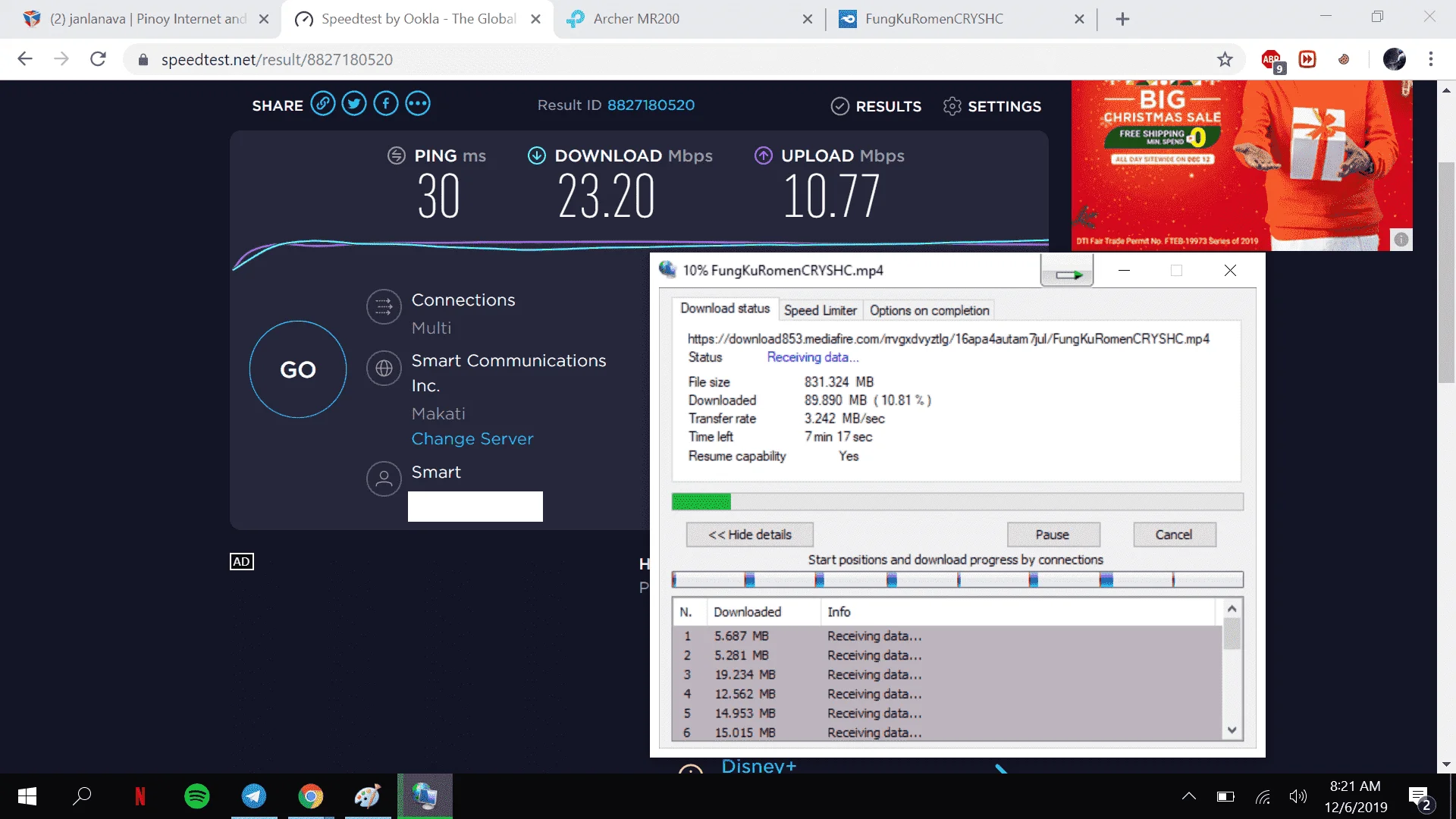Click the connections progress segment bar
This screenshot has height=819, width=1456.
click(957, 580)
